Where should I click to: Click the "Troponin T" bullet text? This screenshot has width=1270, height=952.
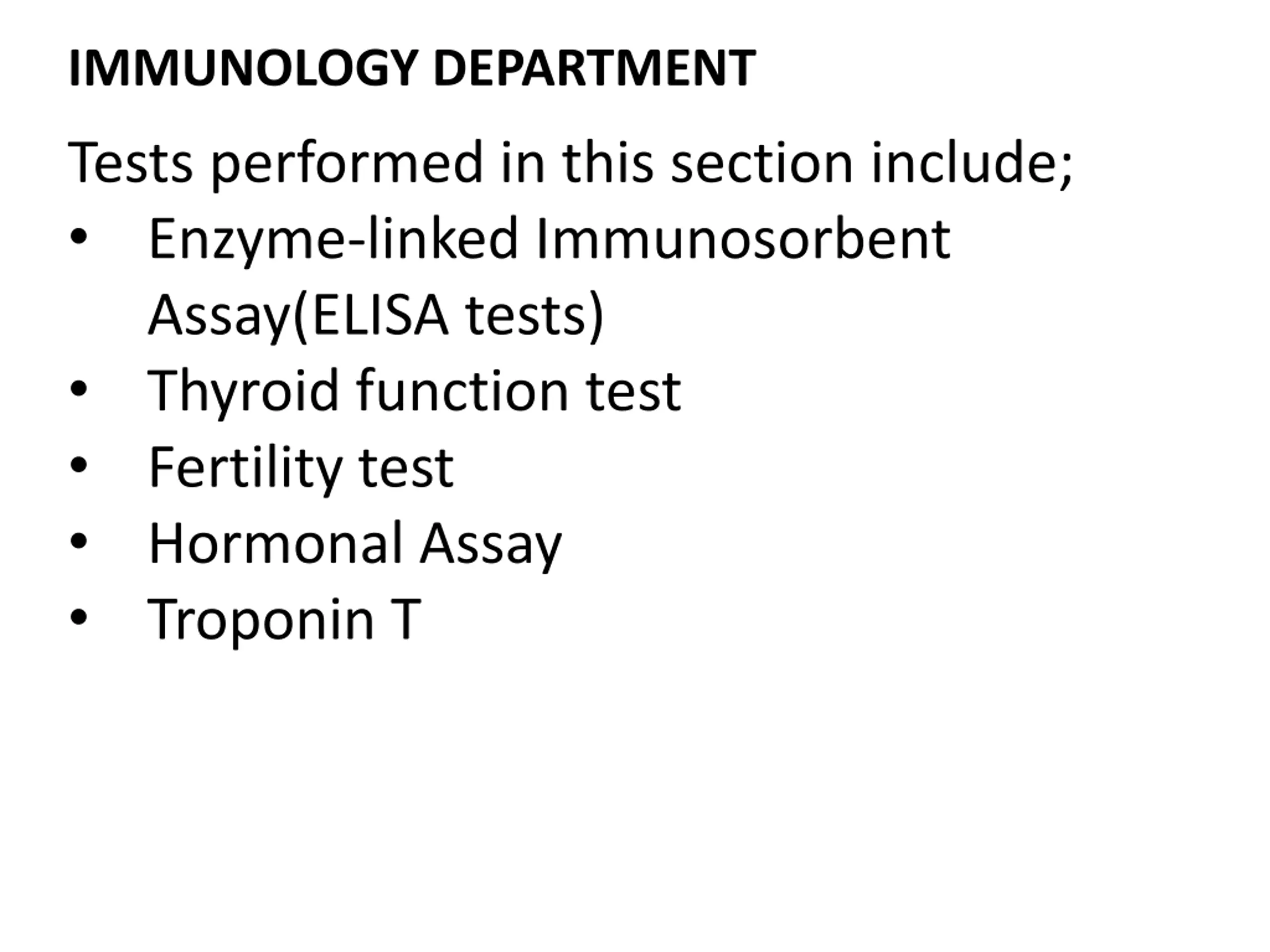tap(284, 619)
